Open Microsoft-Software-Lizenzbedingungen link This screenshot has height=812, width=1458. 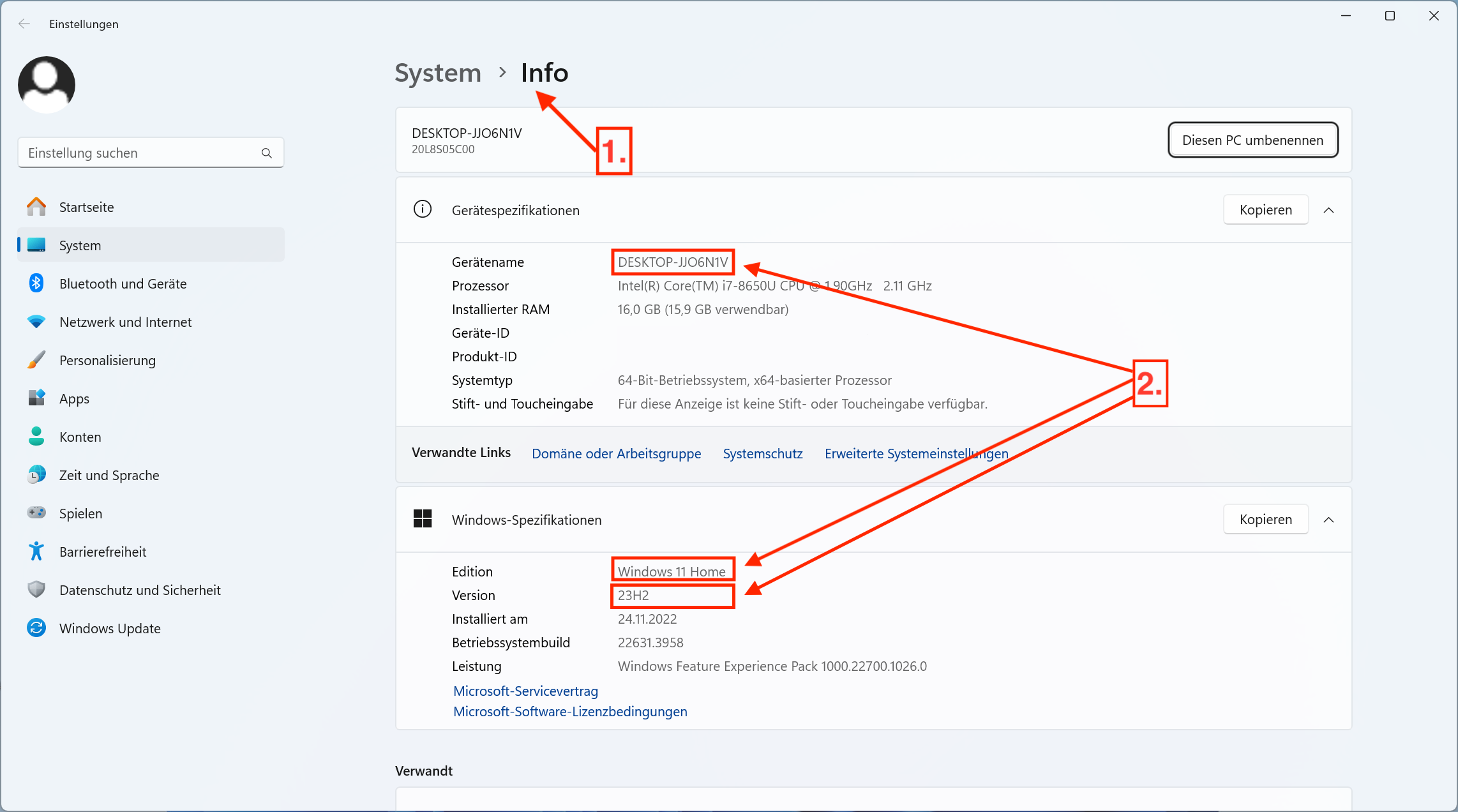click(570, 711)
